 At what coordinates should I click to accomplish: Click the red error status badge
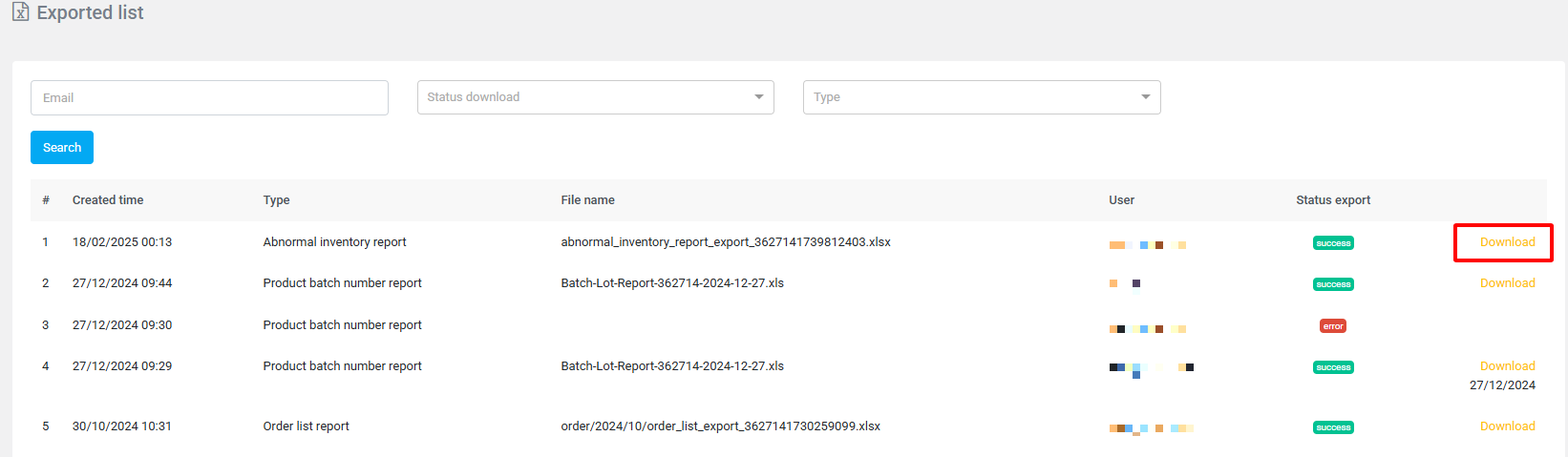pyautogui.click(x=1332, y=326)
